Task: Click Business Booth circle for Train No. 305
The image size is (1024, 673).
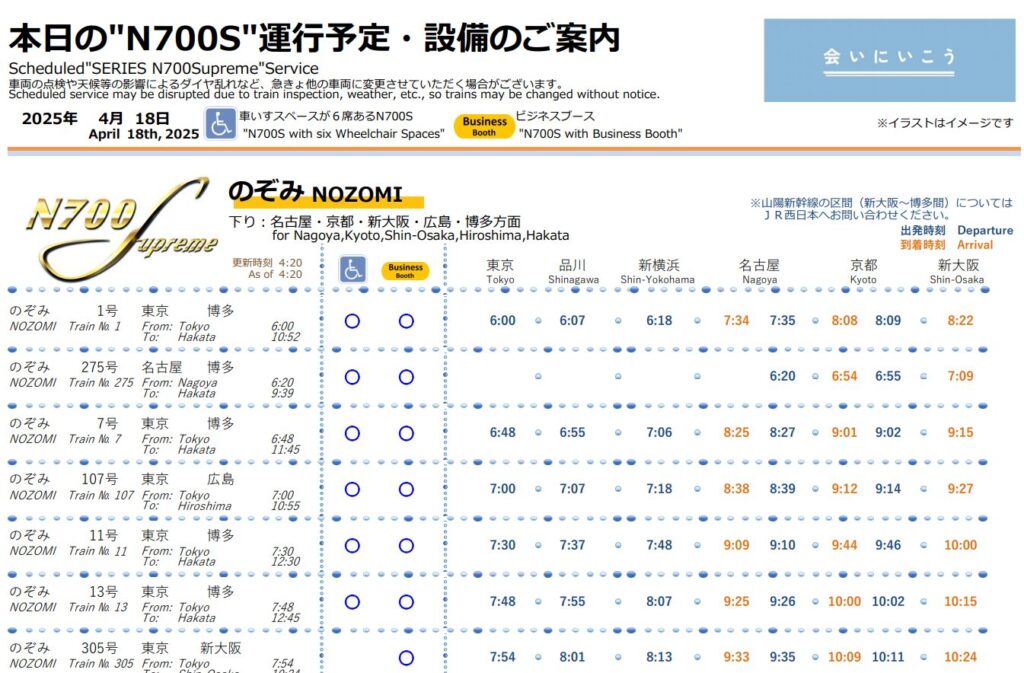Action: click(406, 658)
